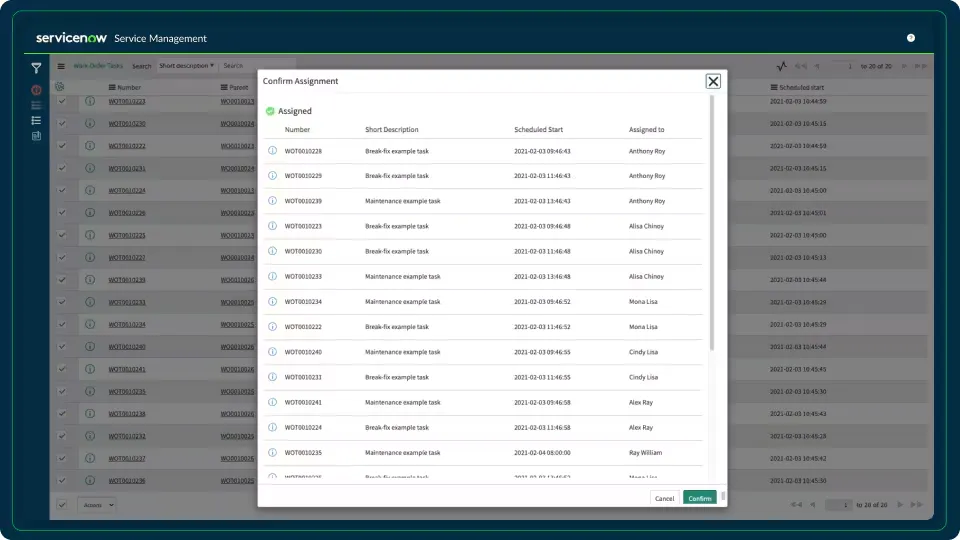The image size is (960, 540).
Task: Toggle checkbox for background row WOT0010224
Action: click(62, 190)
